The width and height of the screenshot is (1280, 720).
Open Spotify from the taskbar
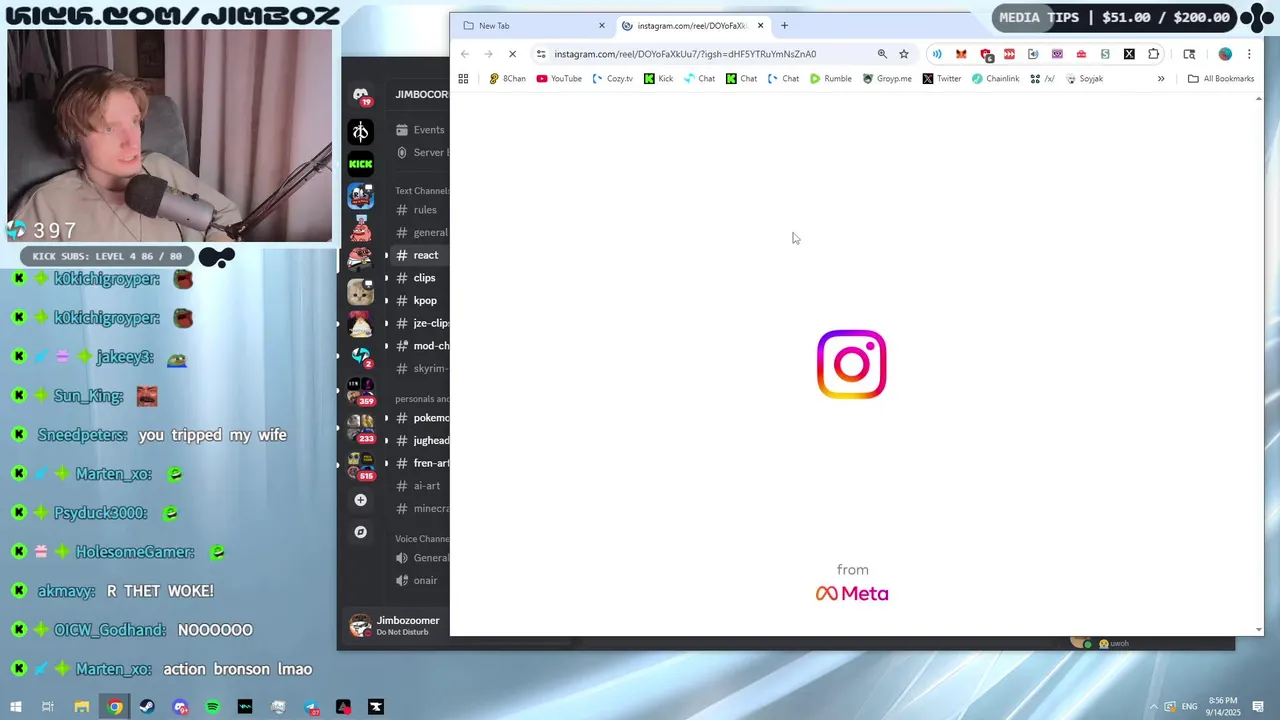coord(212,707)
